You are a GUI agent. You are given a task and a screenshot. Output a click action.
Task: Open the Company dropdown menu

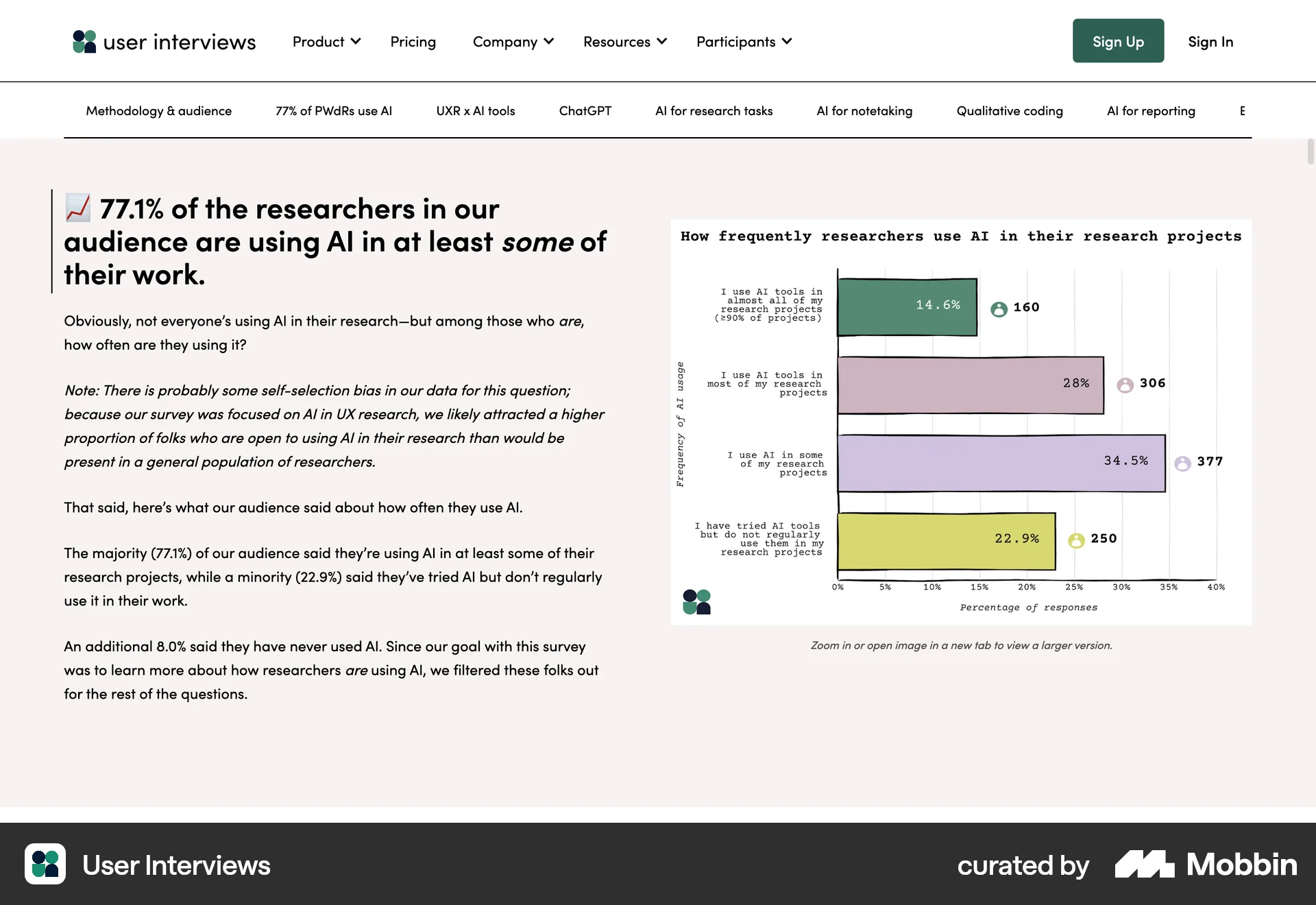pos(513,41)
